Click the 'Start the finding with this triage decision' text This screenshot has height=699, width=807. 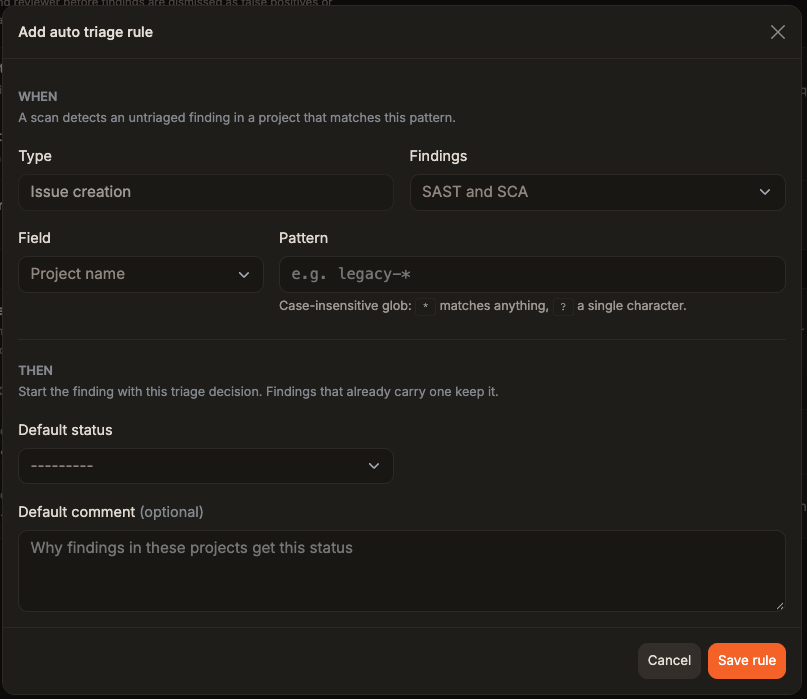click(258, 392)
